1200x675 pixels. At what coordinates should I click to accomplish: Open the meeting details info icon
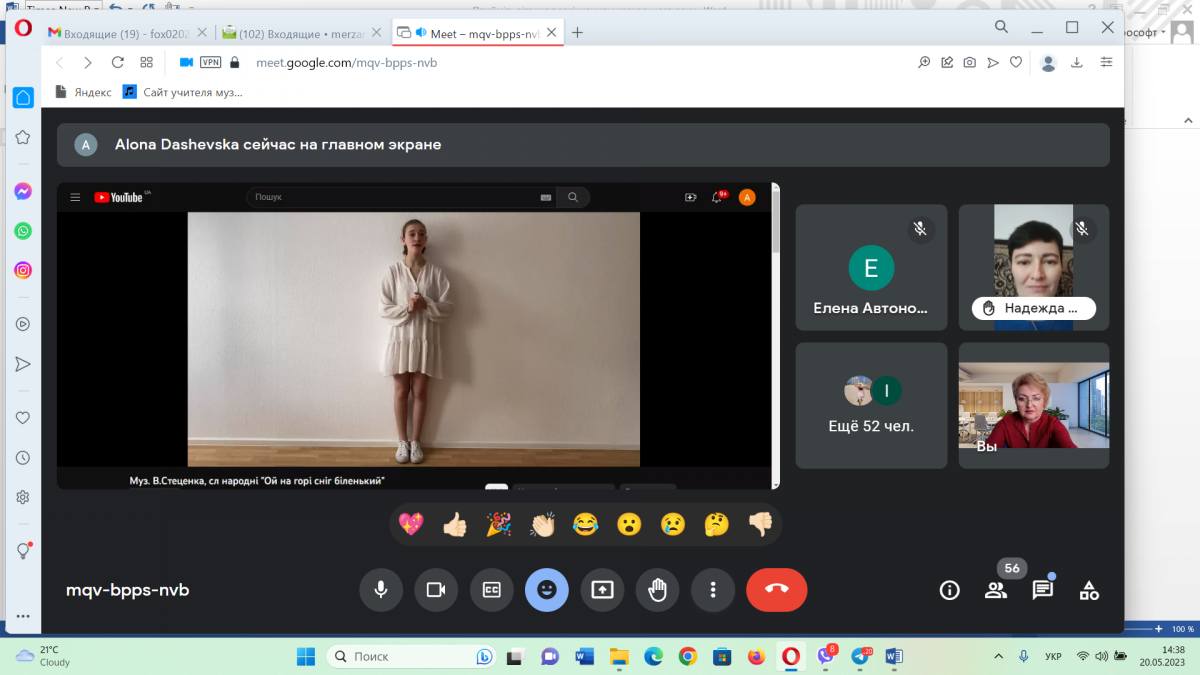[949, 590]
